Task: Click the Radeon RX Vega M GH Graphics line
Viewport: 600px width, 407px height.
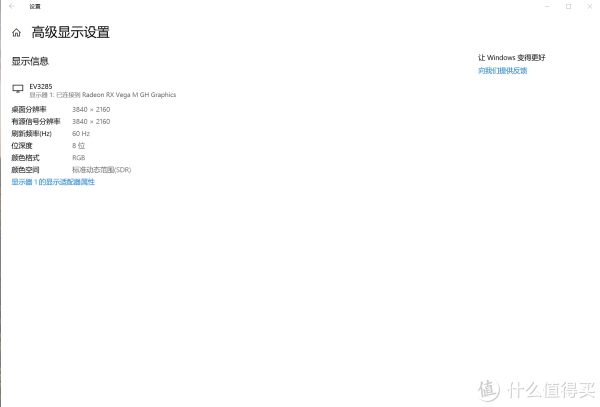Action: (103, 95)
